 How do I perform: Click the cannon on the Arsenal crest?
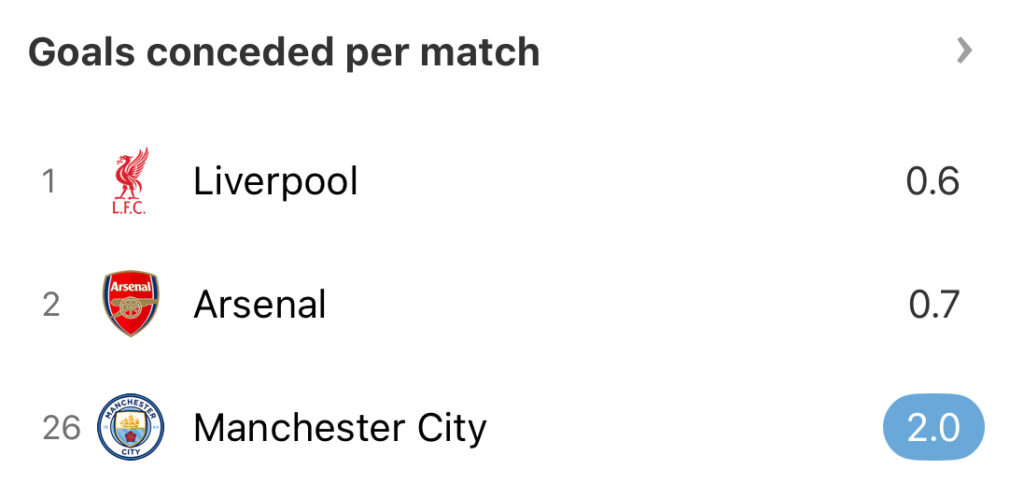(131, 307)
